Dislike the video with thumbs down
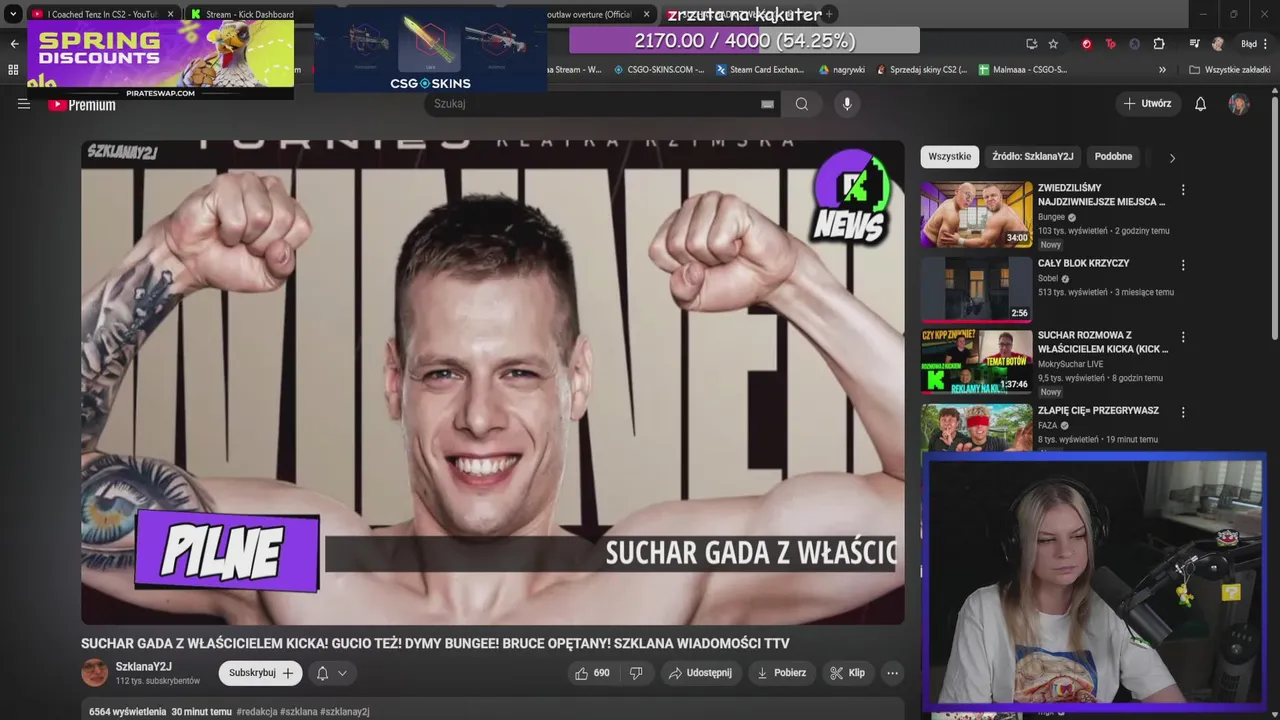 tap(636, 673)
